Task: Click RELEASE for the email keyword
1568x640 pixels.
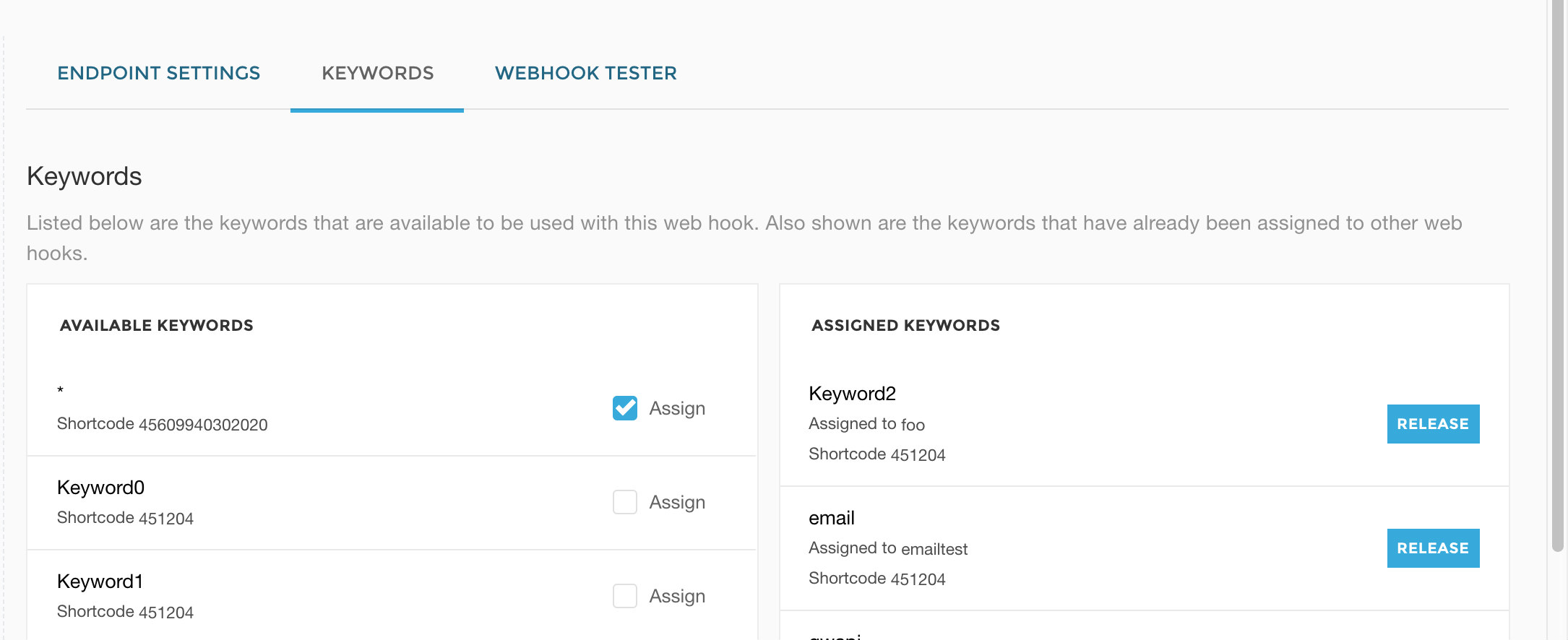Action: [1432, 548]
